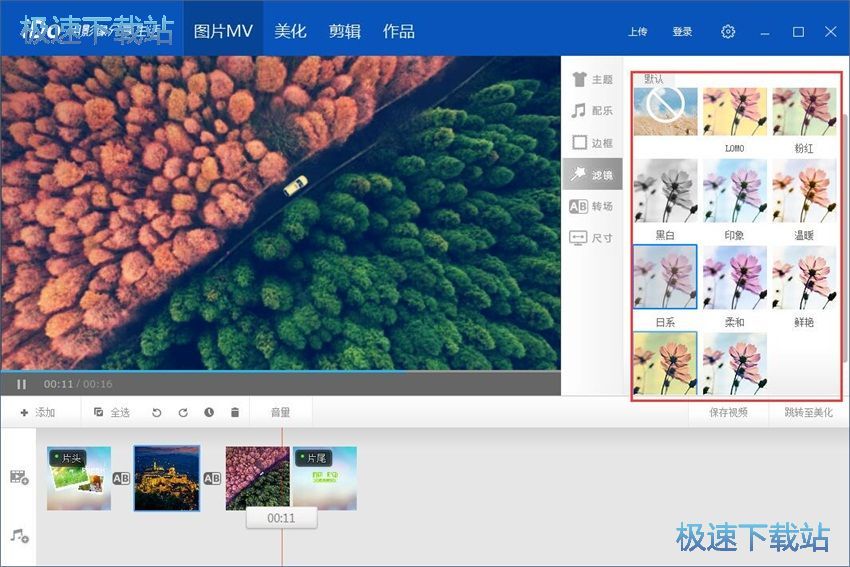The height and width of the screenshot is (567, 850).
Task: Close the application window
Action: 830,31
